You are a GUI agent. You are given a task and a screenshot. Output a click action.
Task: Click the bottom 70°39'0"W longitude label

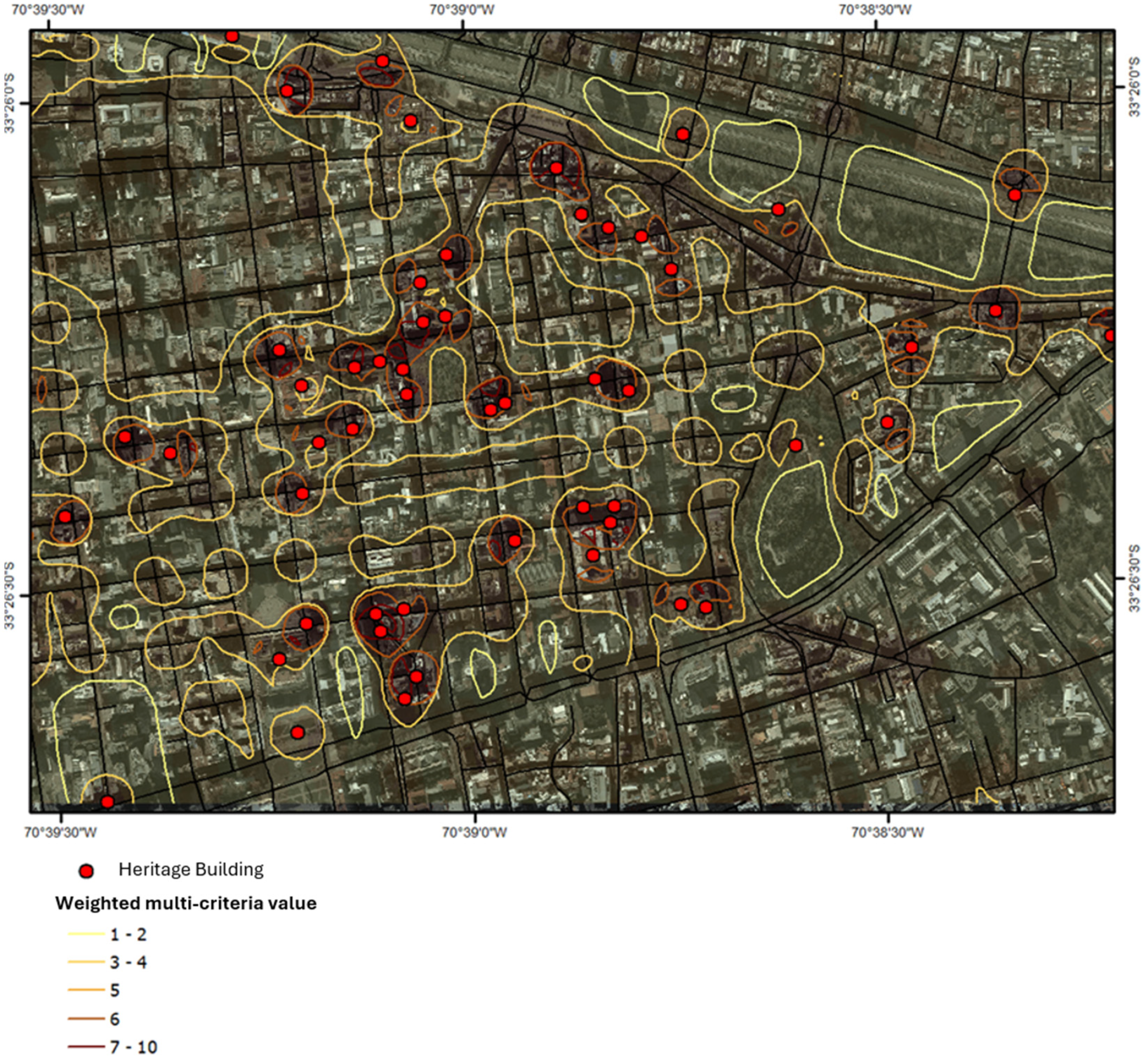click(x=475, y=833)
